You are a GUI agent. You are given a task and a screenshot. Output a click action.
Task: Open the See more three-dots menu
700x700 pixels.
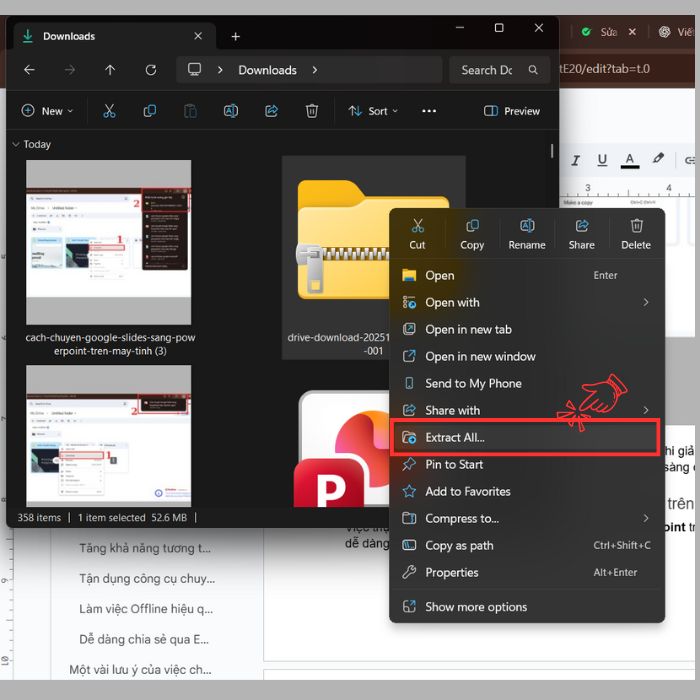(x=429, y=111)
